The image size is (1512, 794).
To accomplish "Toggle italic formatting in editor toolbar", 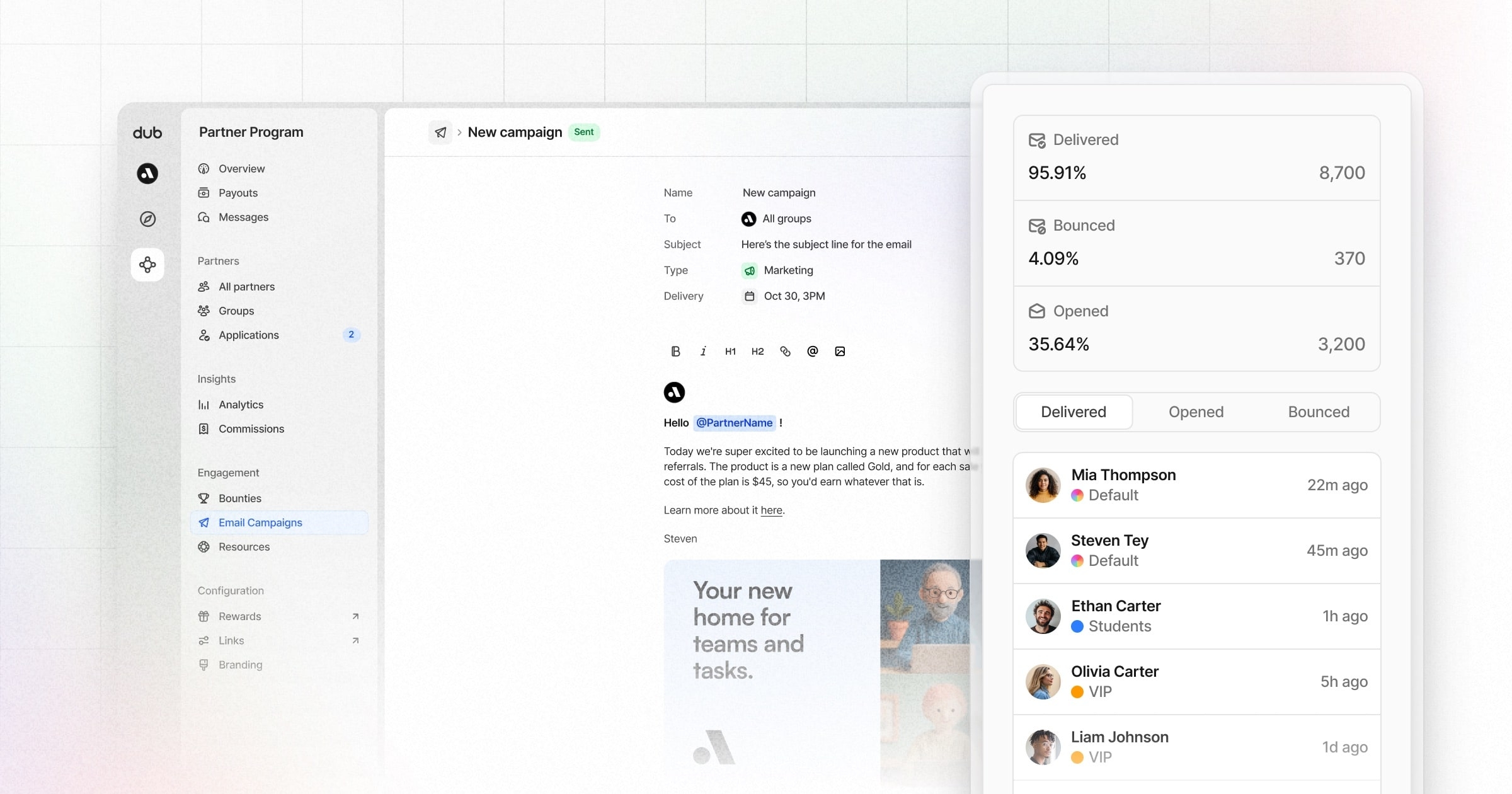I will (703, 352).
